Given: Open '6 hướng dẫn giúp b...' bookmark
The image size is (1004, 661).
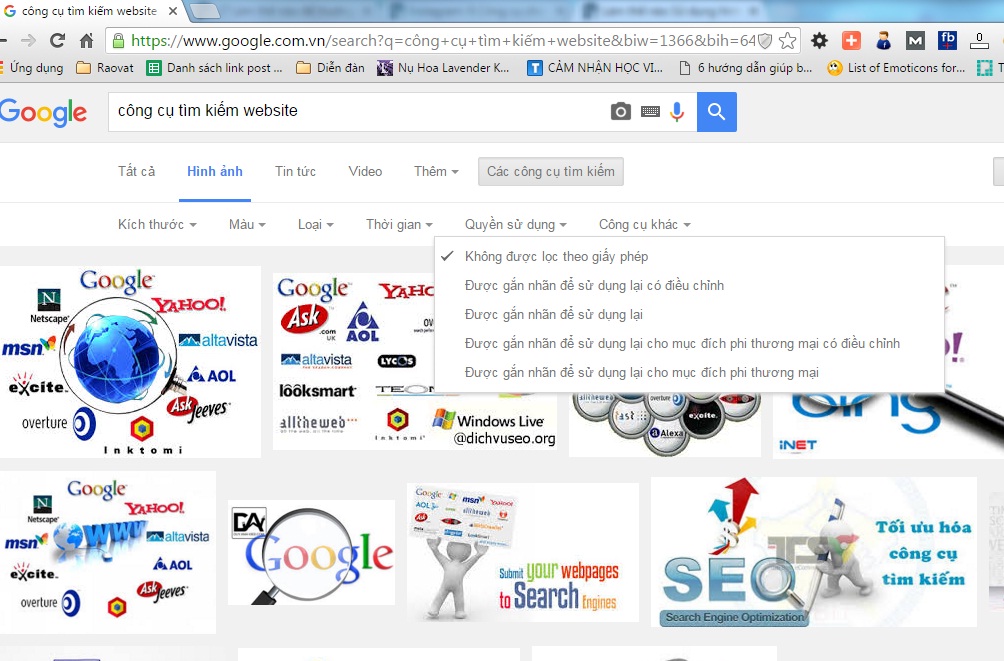Looking at the screenshot, I should point(745,68).
